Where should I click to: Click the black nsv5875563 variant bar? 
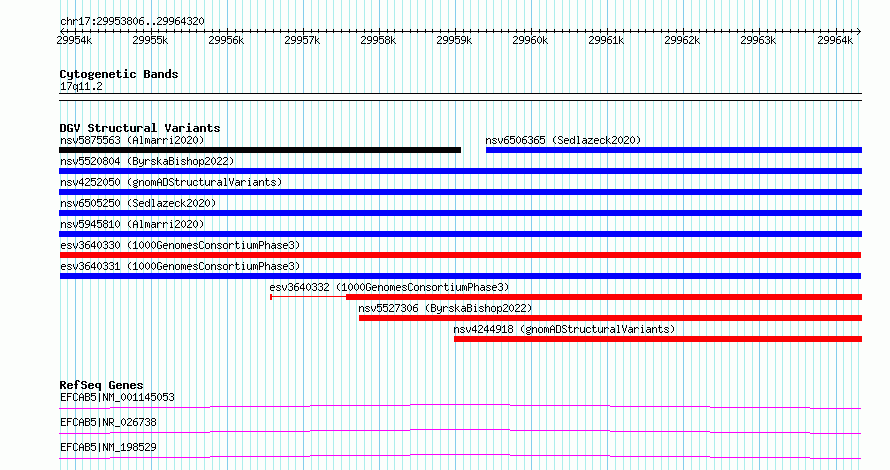click(x=260, y=150)
